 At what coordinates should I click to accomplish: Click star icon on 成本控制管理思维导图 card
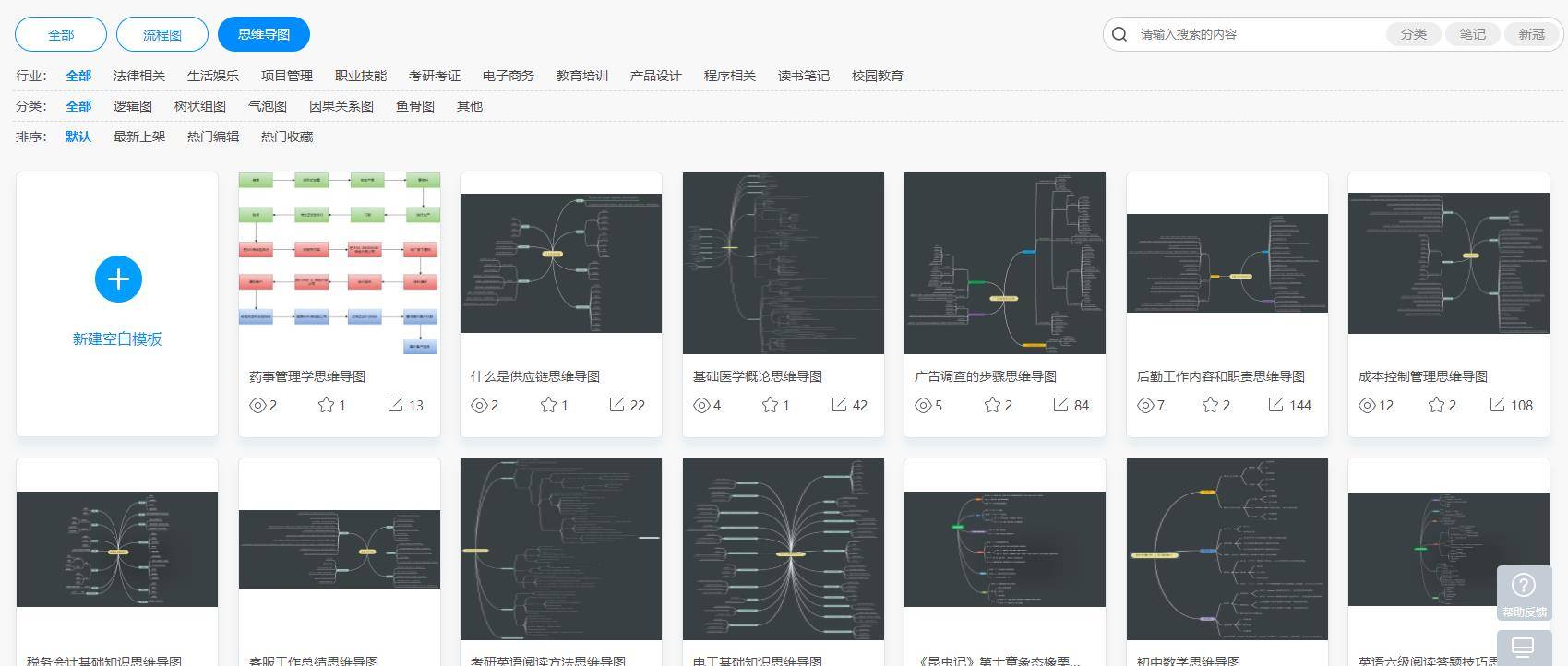(x=1436, y=404)
